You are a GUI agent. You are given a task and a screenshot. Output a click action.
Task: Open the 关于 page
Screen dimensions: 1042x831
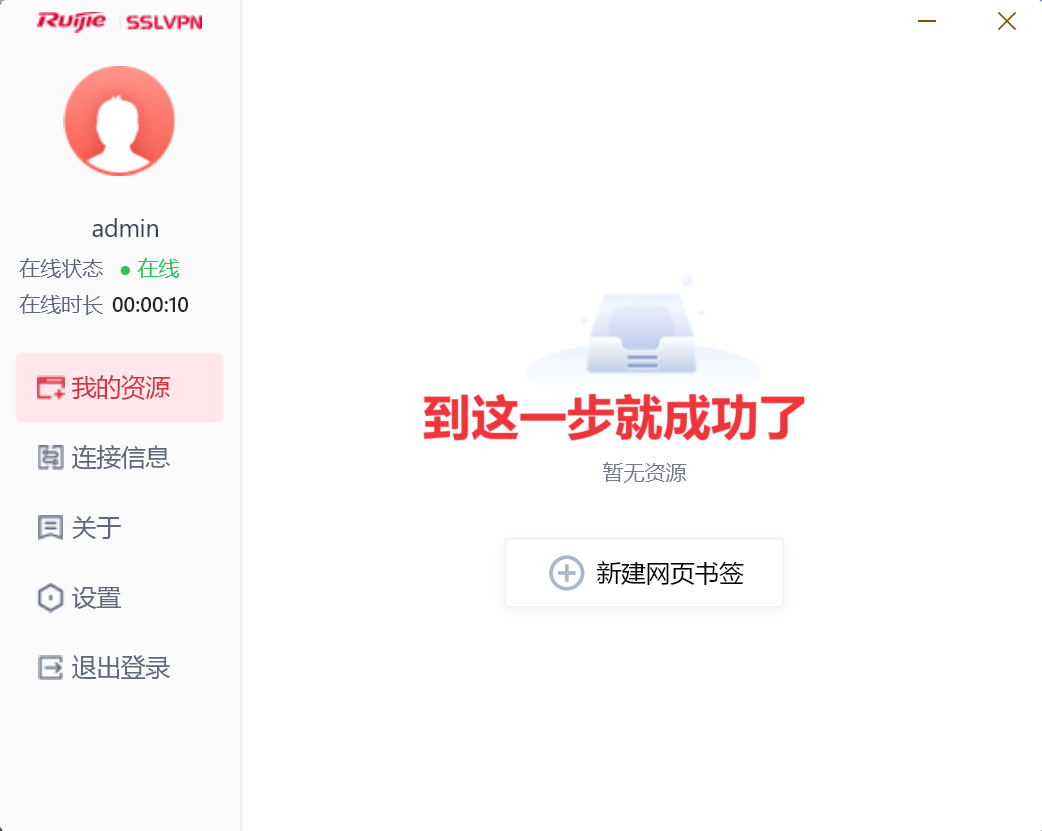pyautogui.click(x=119, y=528)
